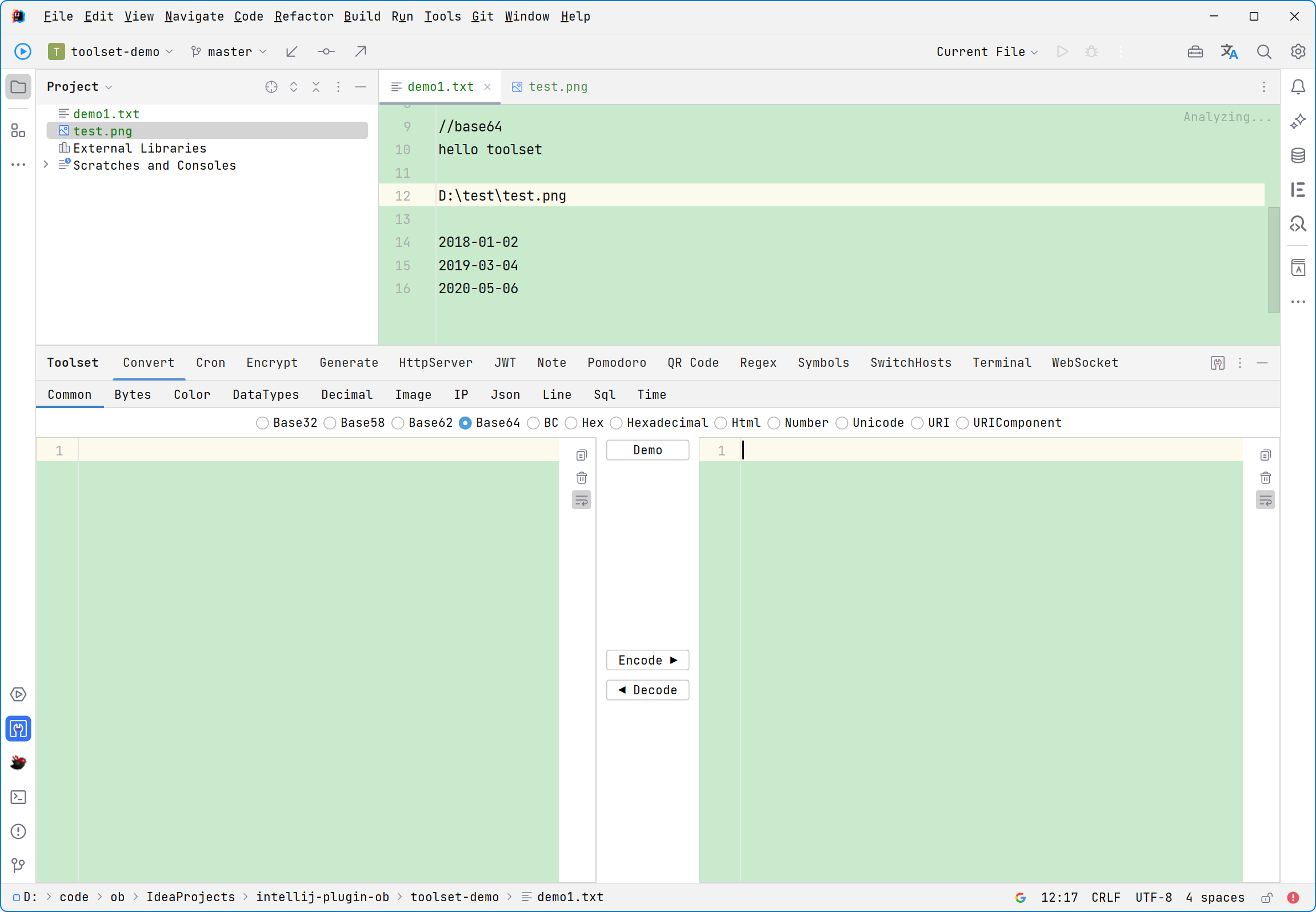This screenshot has height=912, width=1316.
Task: Open the master branch dropdown
Action: [229, 51]
